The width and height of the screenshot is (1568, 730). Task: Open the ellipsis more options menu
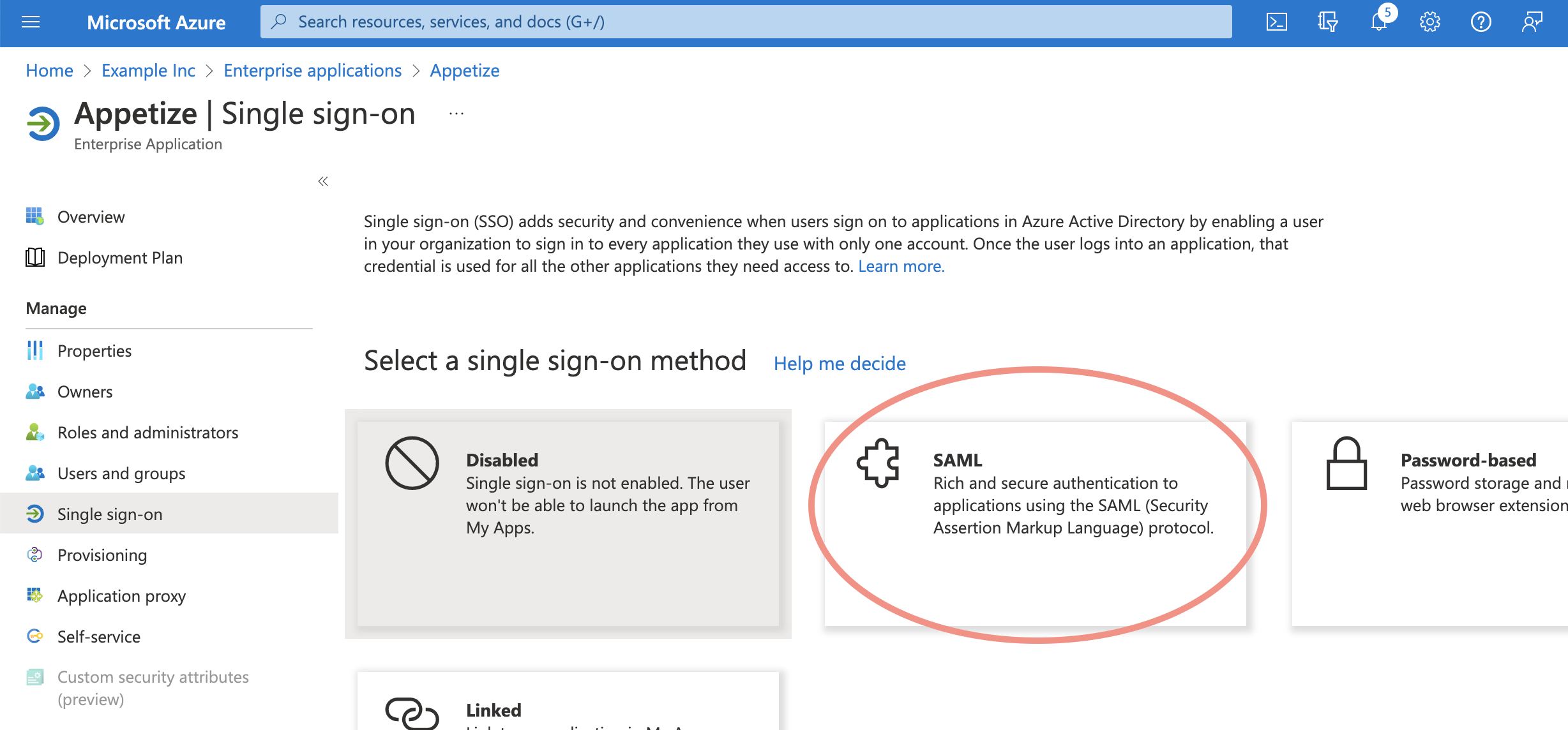(456, 114)
